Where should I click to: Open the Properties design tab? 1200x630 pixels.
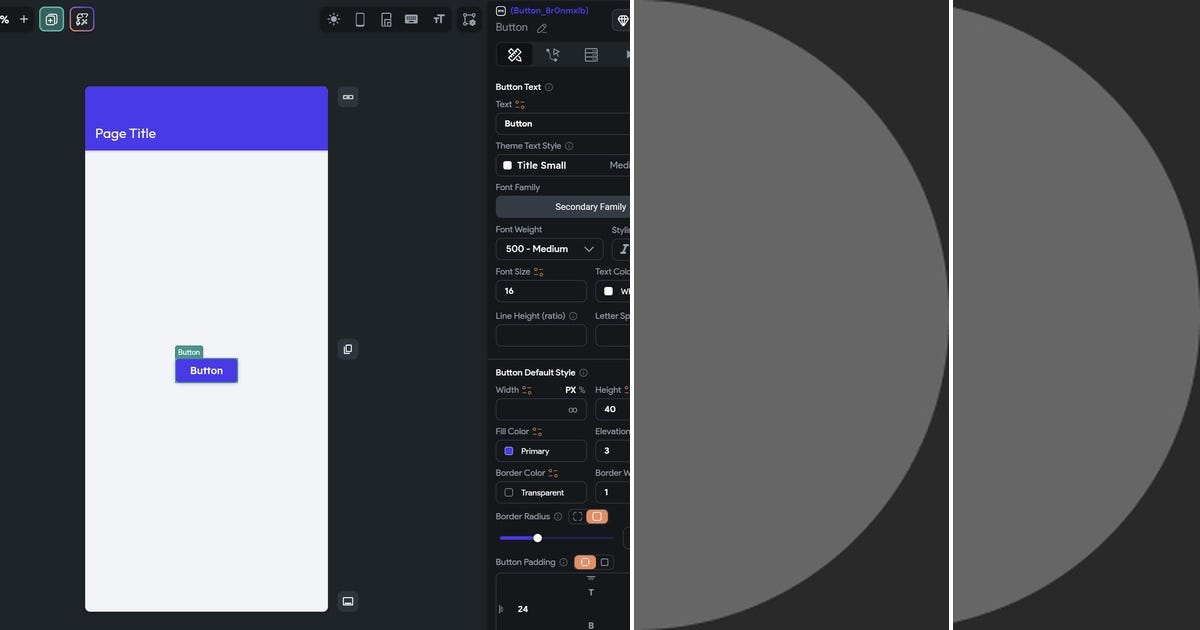coord(515,55)
